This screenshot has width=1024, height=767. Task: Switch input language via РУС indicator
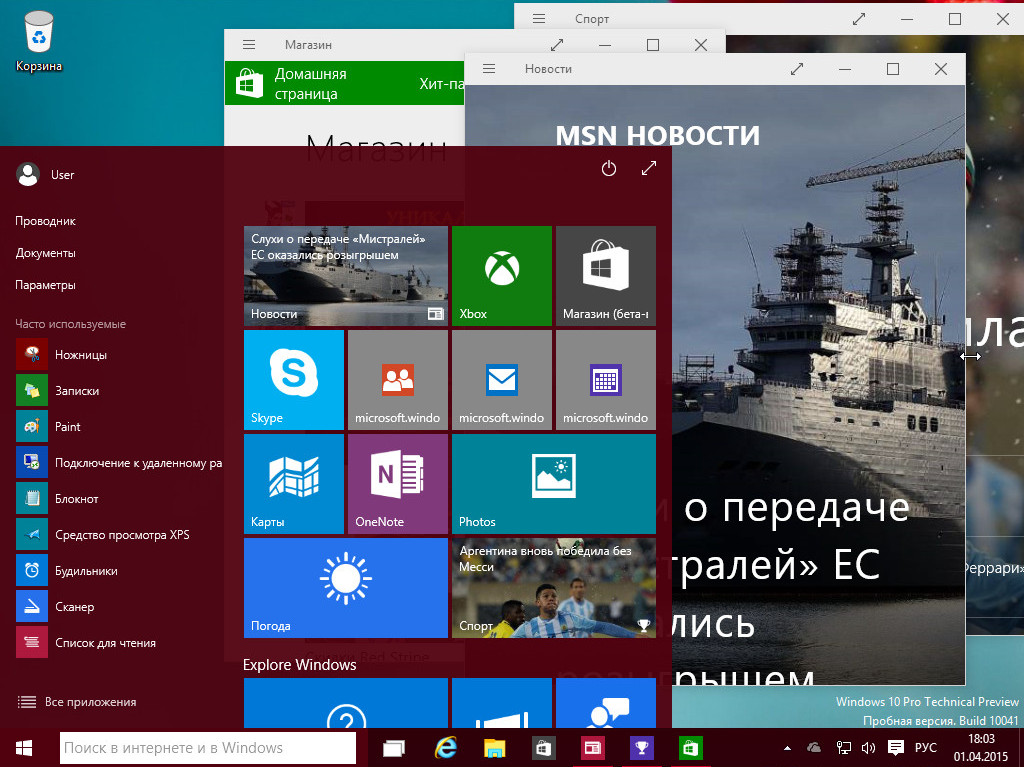(x=925, y=747)
